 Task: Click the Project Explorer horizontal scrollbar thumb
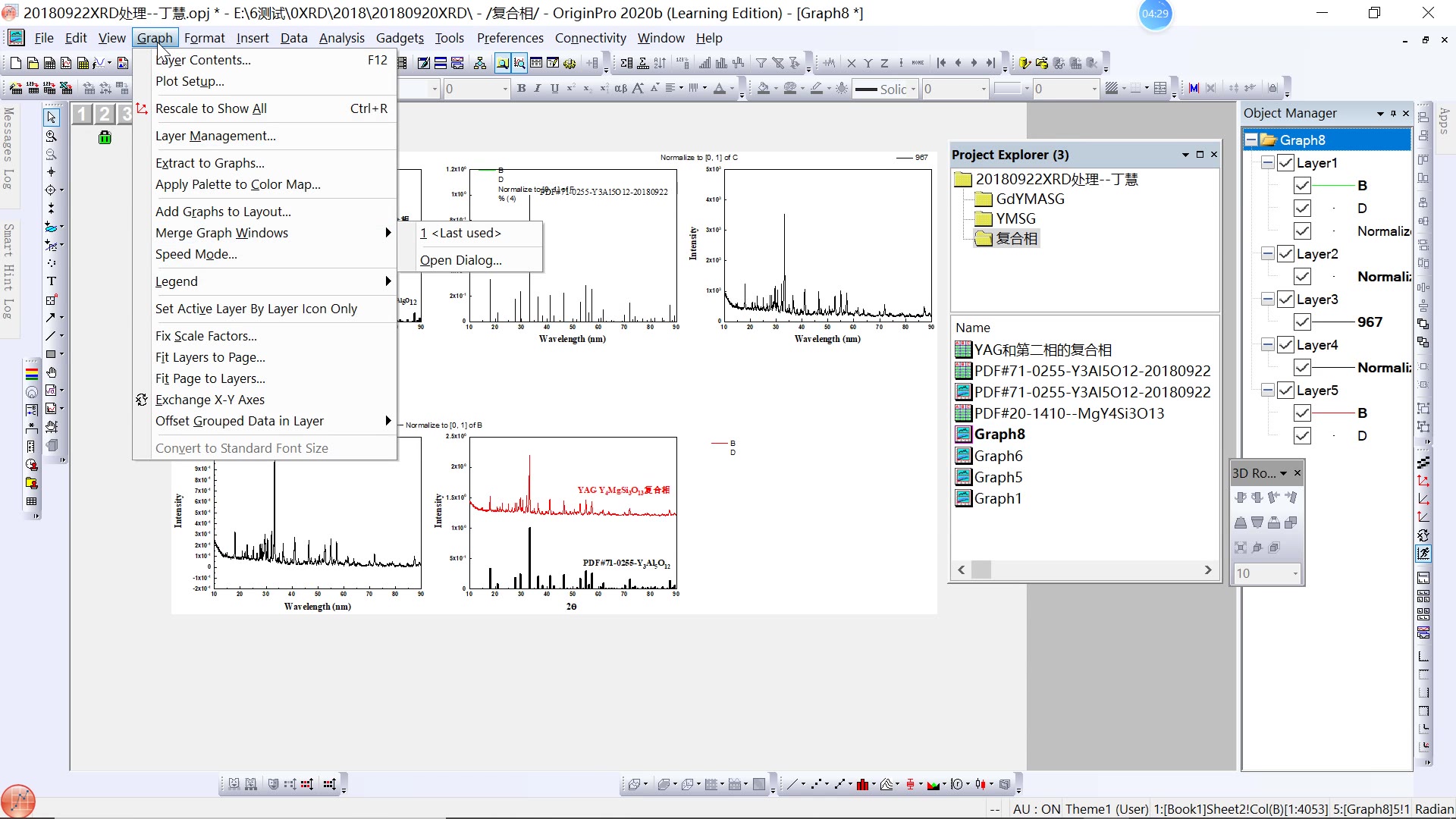pos(981,570)
